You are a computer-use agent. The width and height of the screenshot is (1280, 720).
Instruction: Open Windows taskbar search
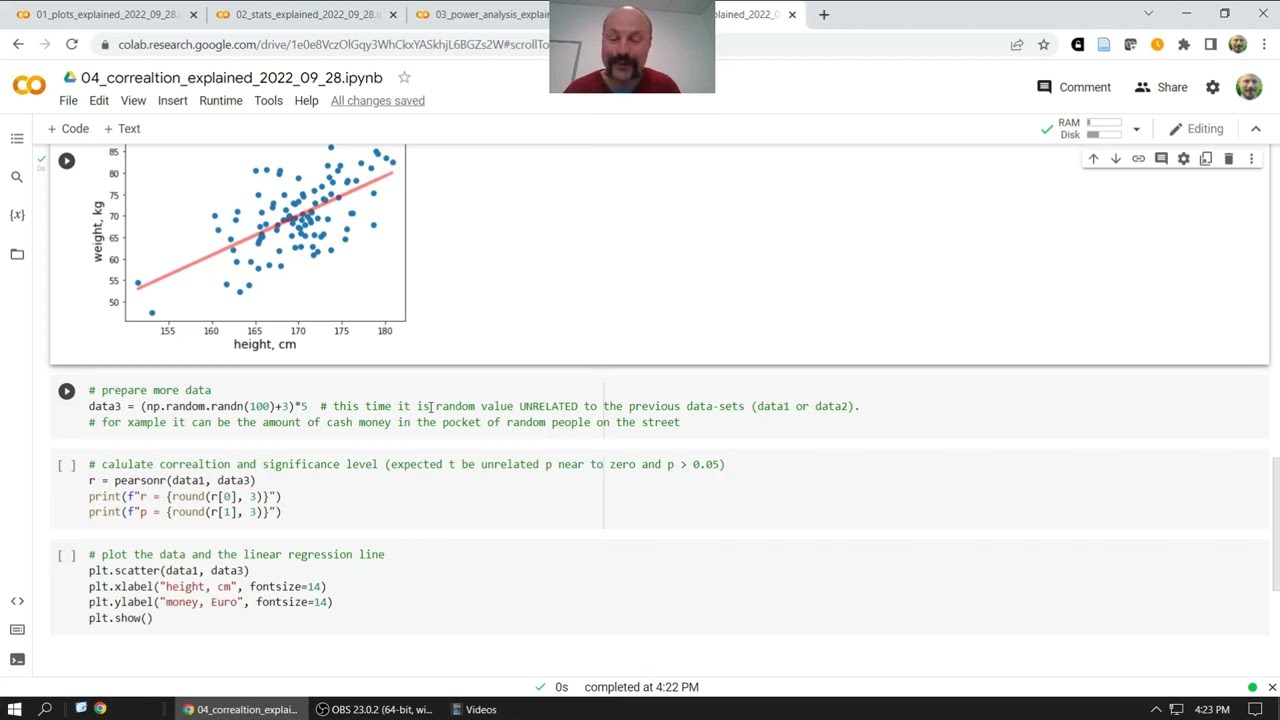(x=45, y=709)
